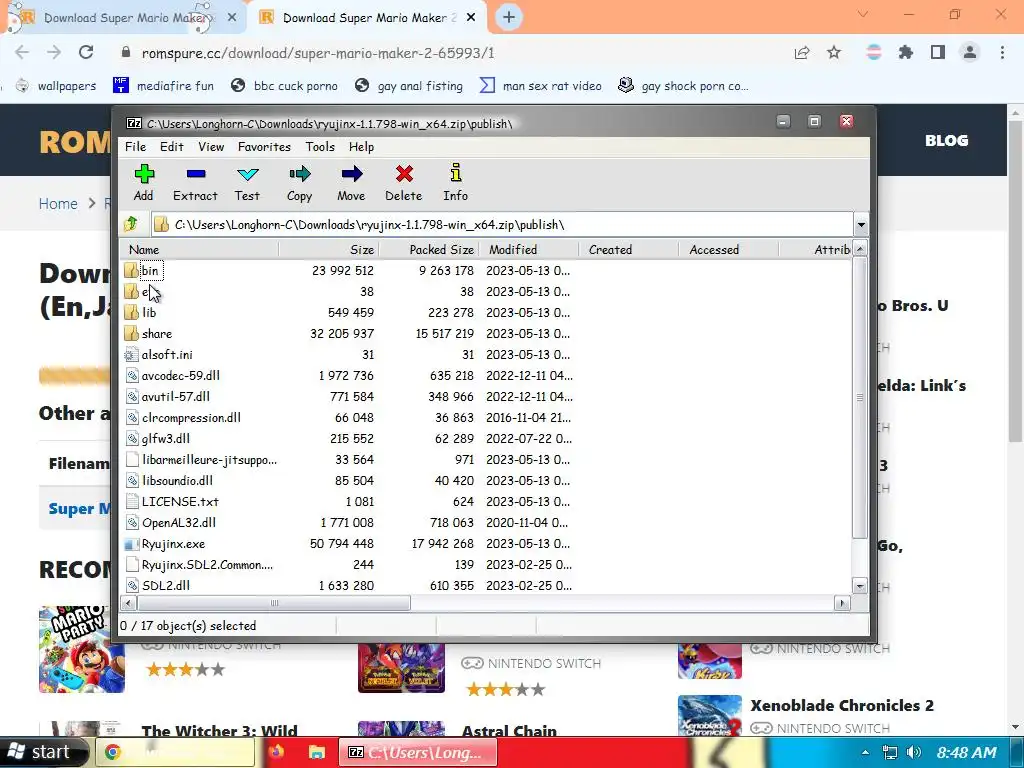Image resolution: width=1024 pixels, height=768 pixels.
Task: Open the Xenoblade Chronicles 2 link
Action: coord(842,705)
